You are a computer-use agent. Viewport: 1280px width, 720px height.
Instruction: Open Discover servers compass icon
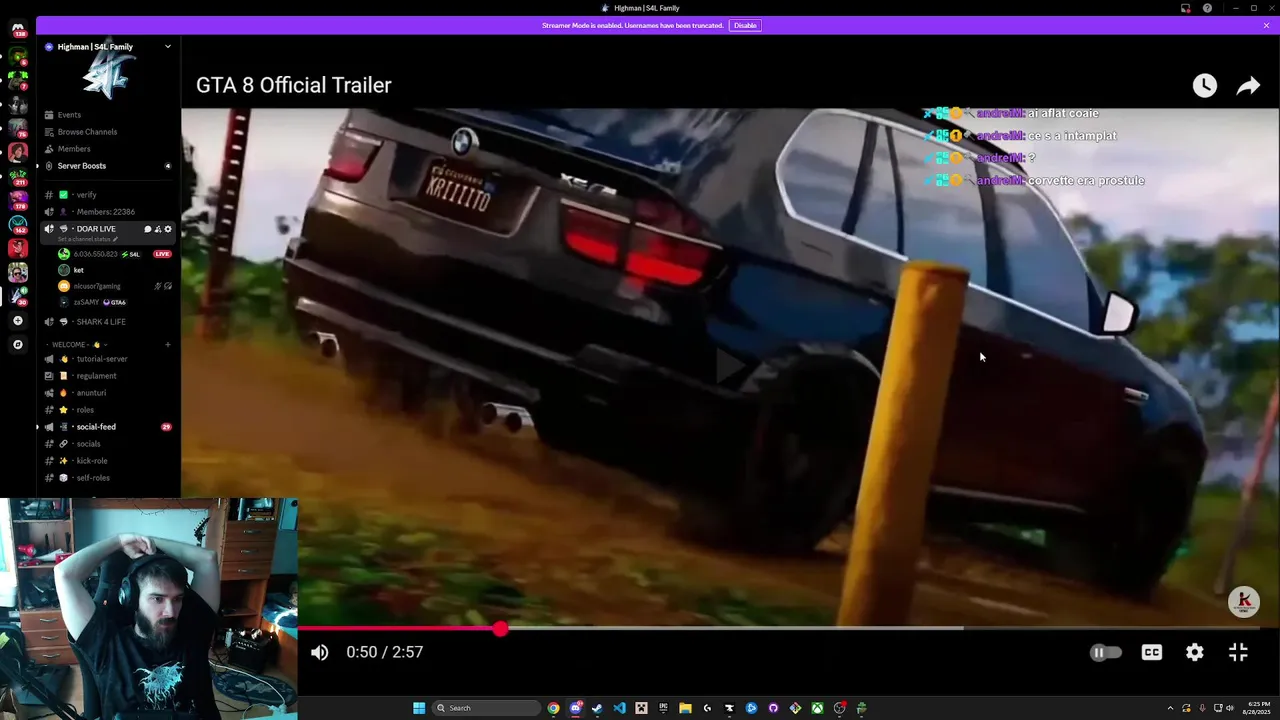click(x=18, y=344)
